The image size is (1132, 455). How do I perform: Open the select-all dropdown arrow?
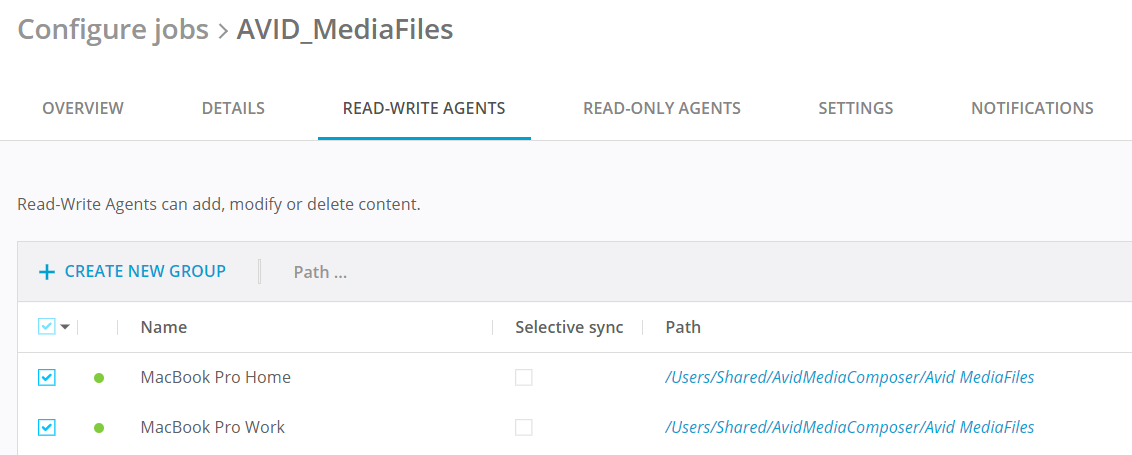(x=66, y=327)
